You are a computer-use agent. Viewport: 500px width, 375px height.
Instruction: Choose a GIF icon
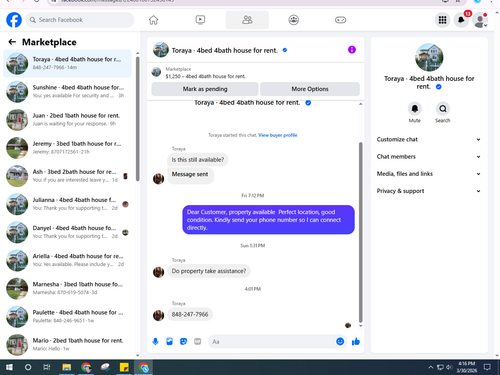198,341
